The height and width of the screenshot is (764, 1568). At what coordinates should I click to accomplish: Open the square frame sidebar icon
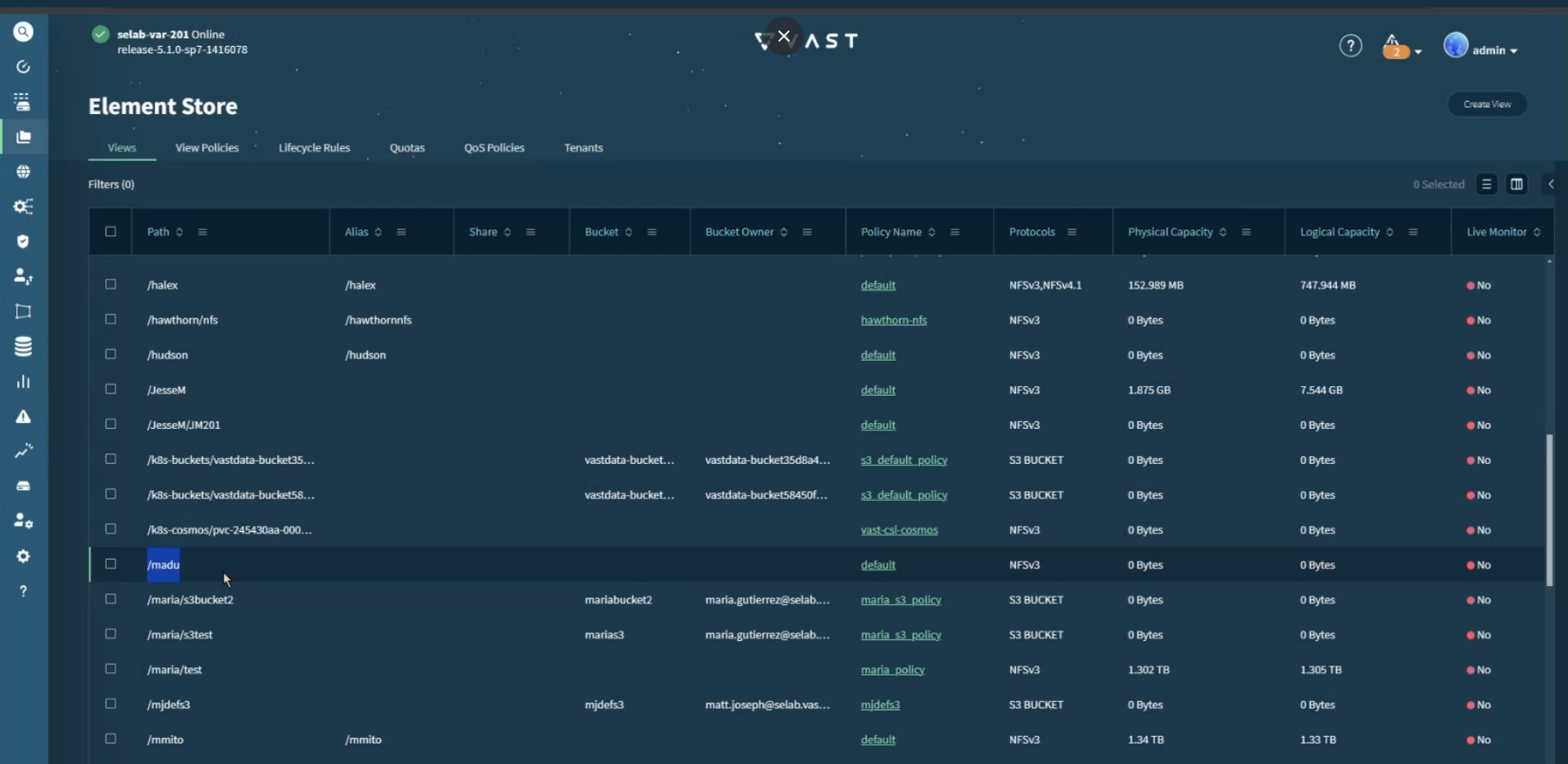[x=23, y=312]
